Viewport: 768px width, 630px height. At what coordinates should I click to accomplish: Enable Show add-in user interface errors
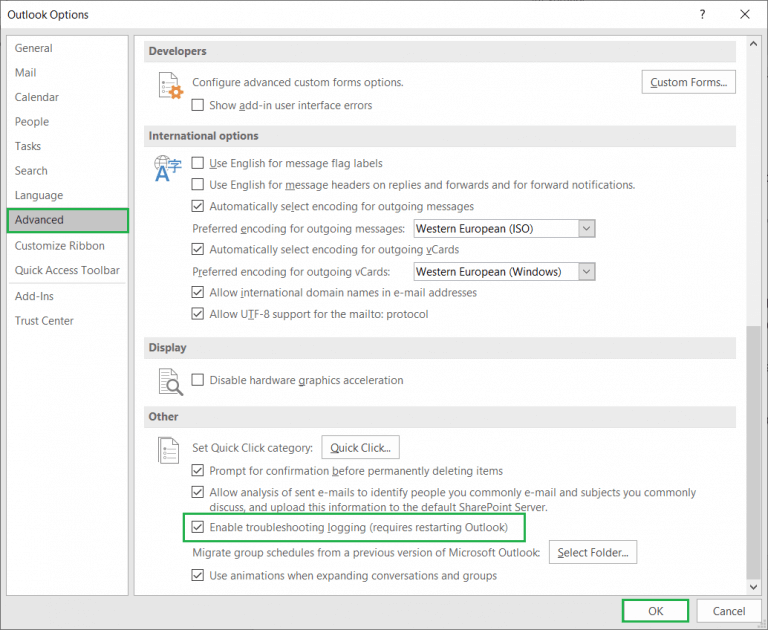click(x=197, y=105)
